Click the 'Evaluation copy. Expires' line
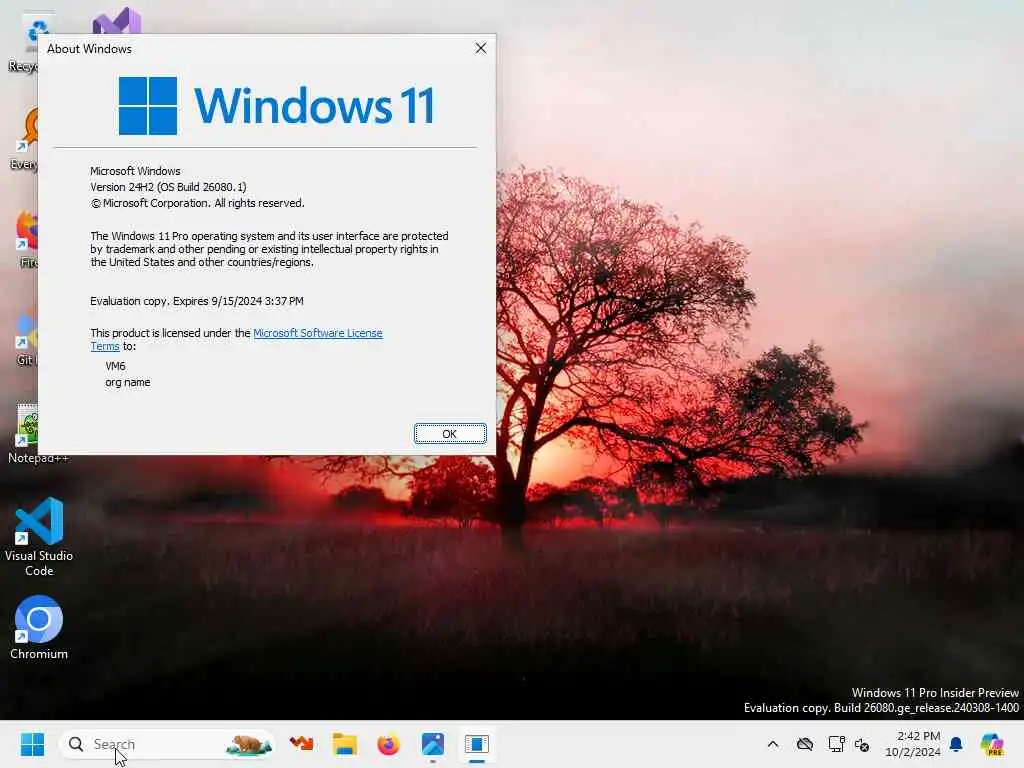The image size is (1024, 768). [197, 301]
